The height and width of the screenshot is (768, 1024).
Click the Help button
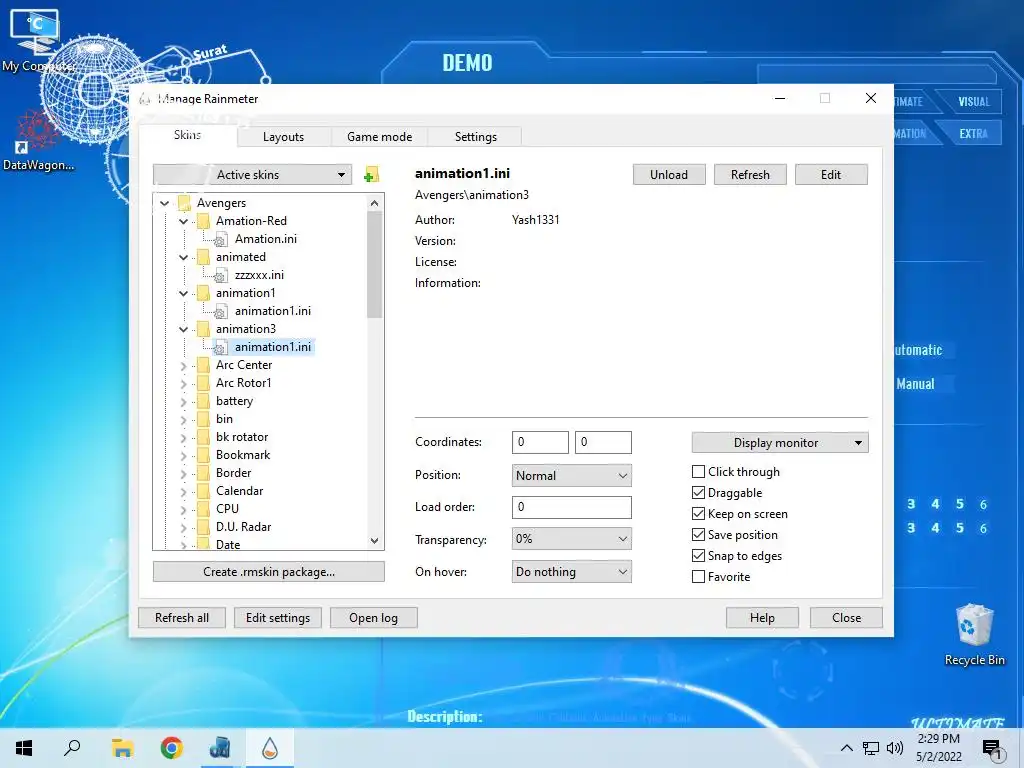[x=762, y=618]
